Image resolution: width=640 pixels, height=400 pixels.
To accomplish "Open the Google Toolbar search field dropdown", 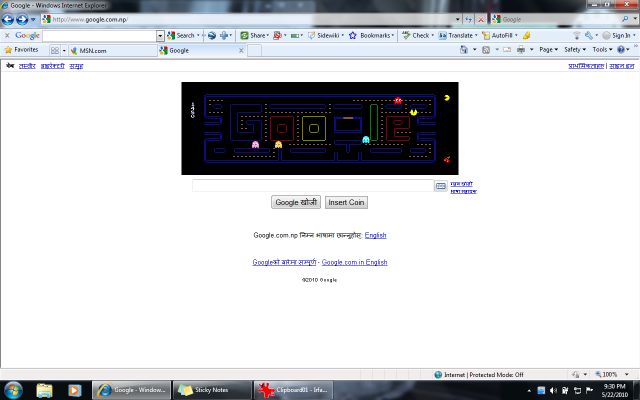I will click(x=160, y=36).
